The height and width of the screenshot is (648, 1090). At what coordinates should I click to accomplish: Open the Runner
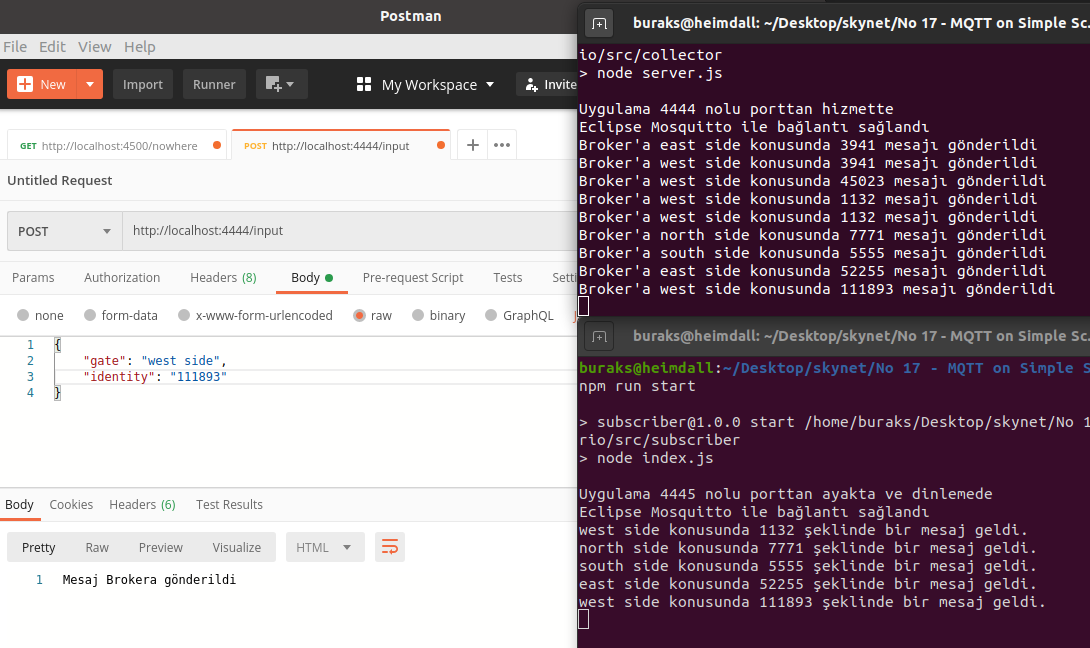(214, 84)
